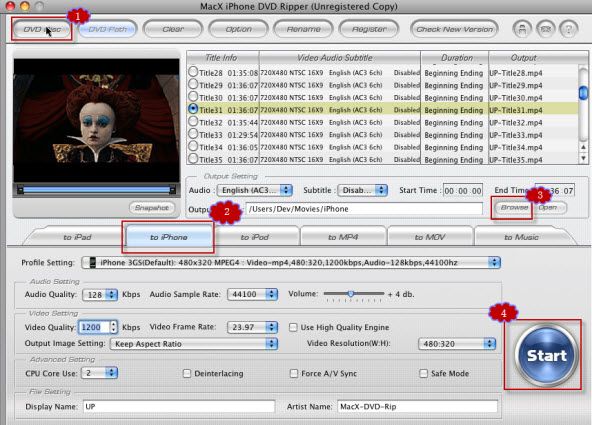This screenshot has width=592, height=425.
Task: Open the output folder with Open
Action: pos(550,207)
